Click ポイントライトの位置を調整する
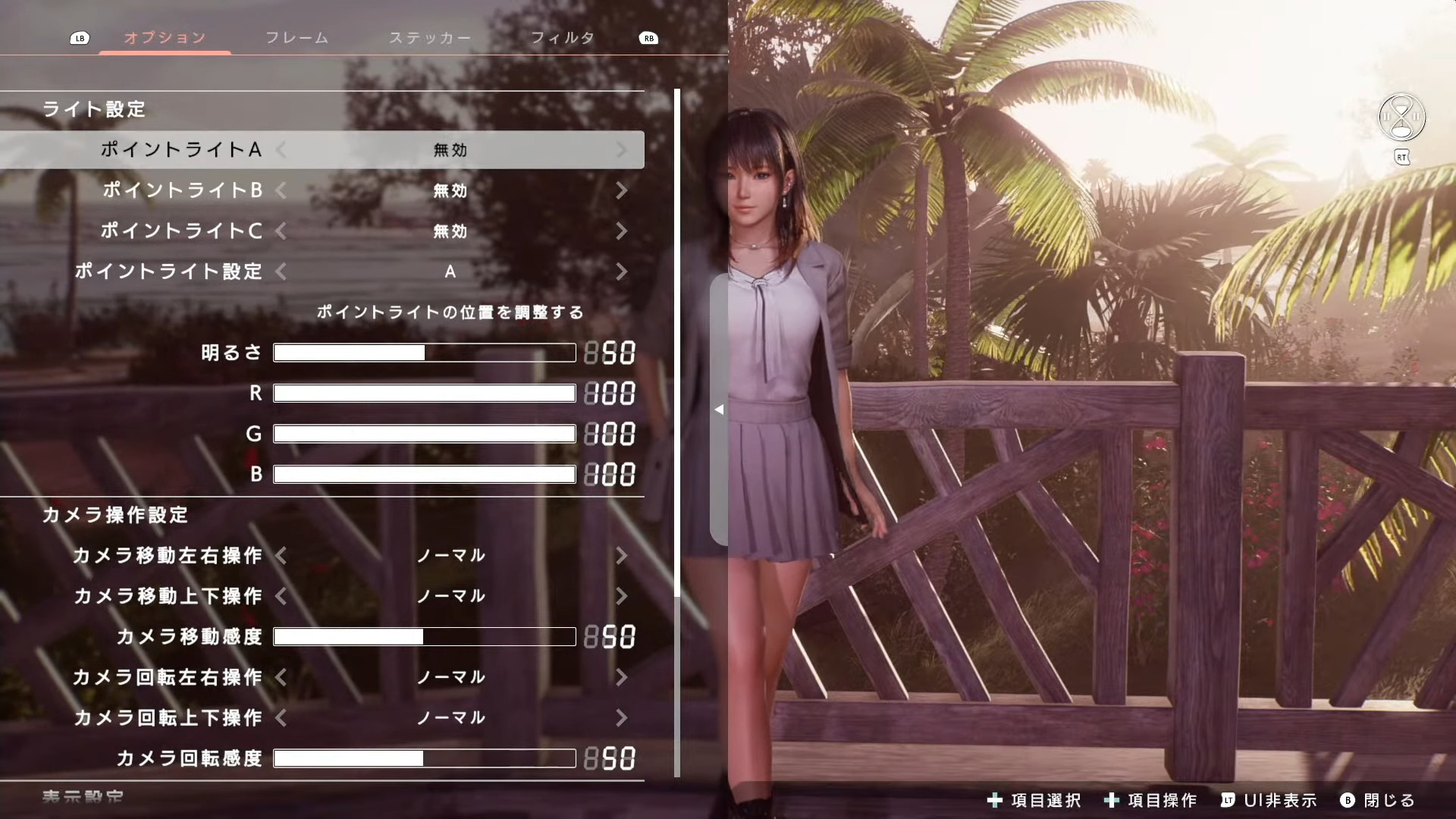1456x819 pixels. [450, 312]
